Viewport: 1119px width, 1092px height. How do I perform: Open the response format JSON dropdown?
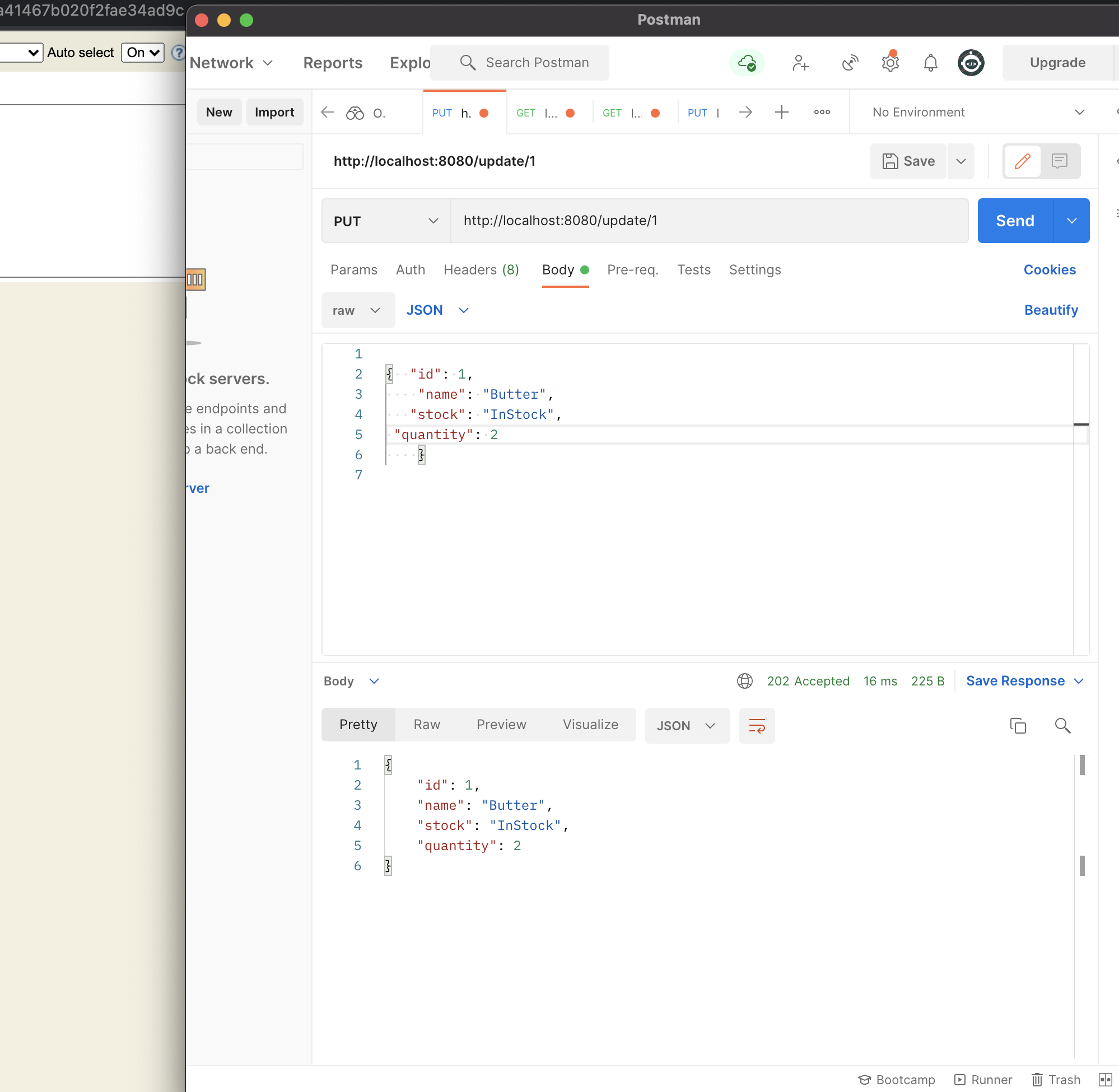click(x=687, y=726)
